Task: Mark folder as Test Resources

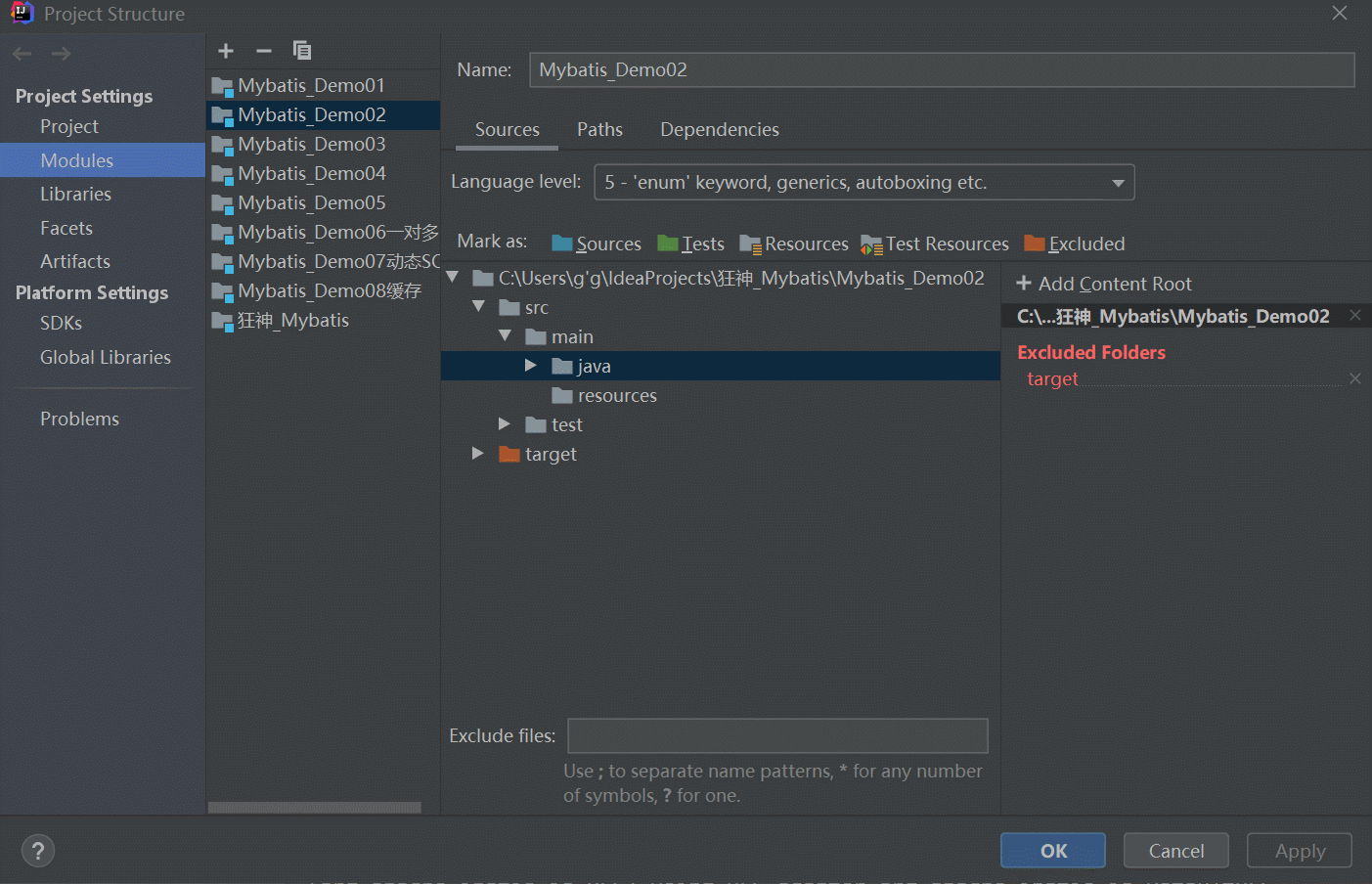Action: click(x=935, y=243)
